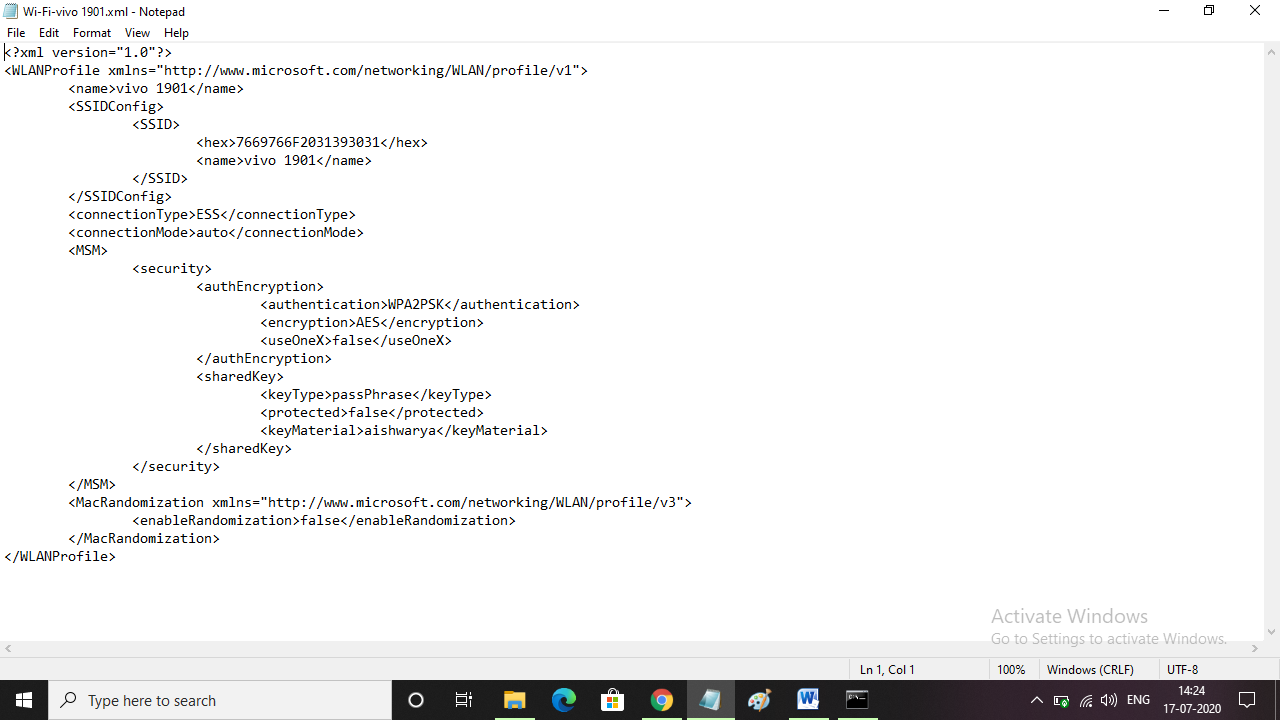Click 'false' in the protected line
The height and width of the screenshot is (720, 1280).
tap(368, 412)
